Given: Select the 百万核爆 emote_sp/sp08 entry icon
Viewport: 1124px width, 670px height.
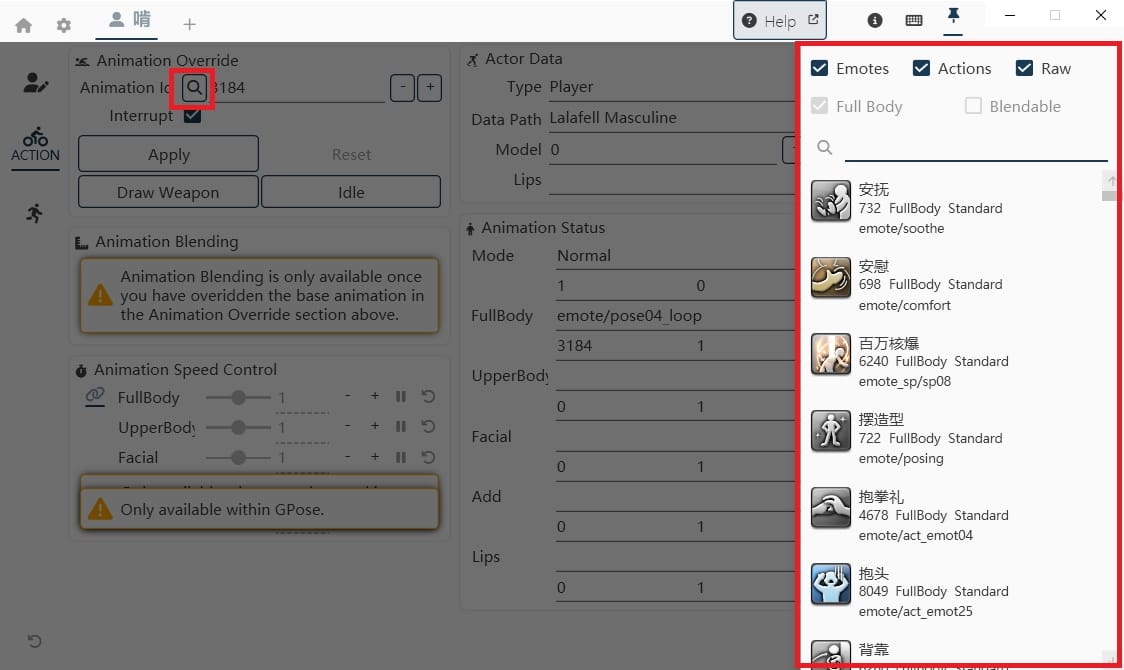Looking at the screenshot, I should click(831, 354).
